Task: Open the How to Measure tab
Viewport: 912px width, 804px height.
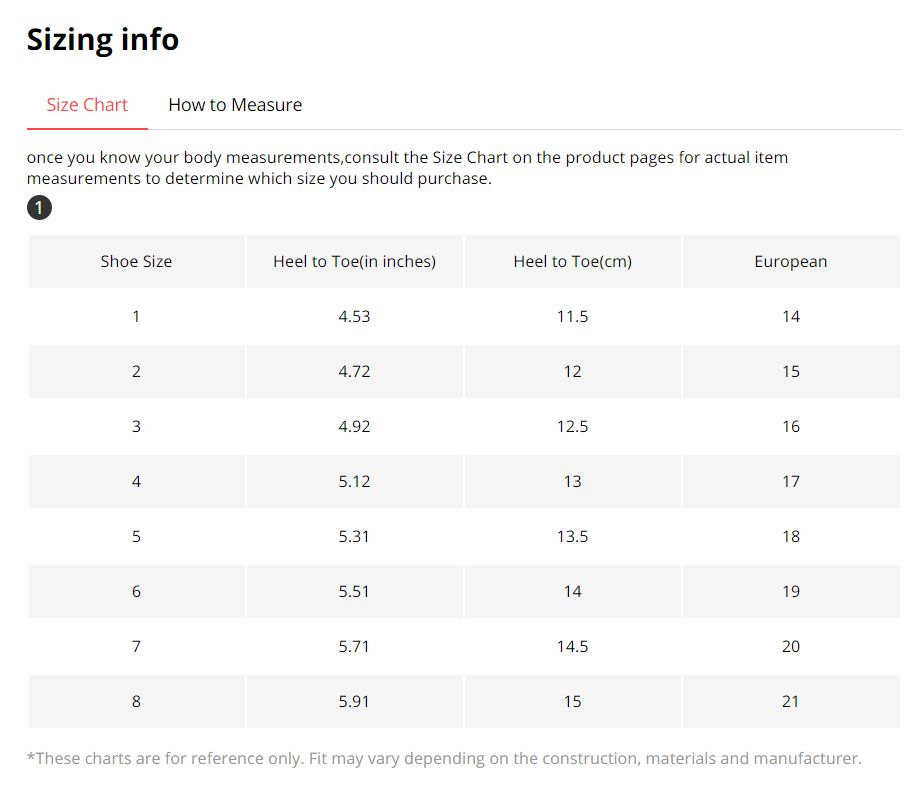Action: tap(235, 105)
